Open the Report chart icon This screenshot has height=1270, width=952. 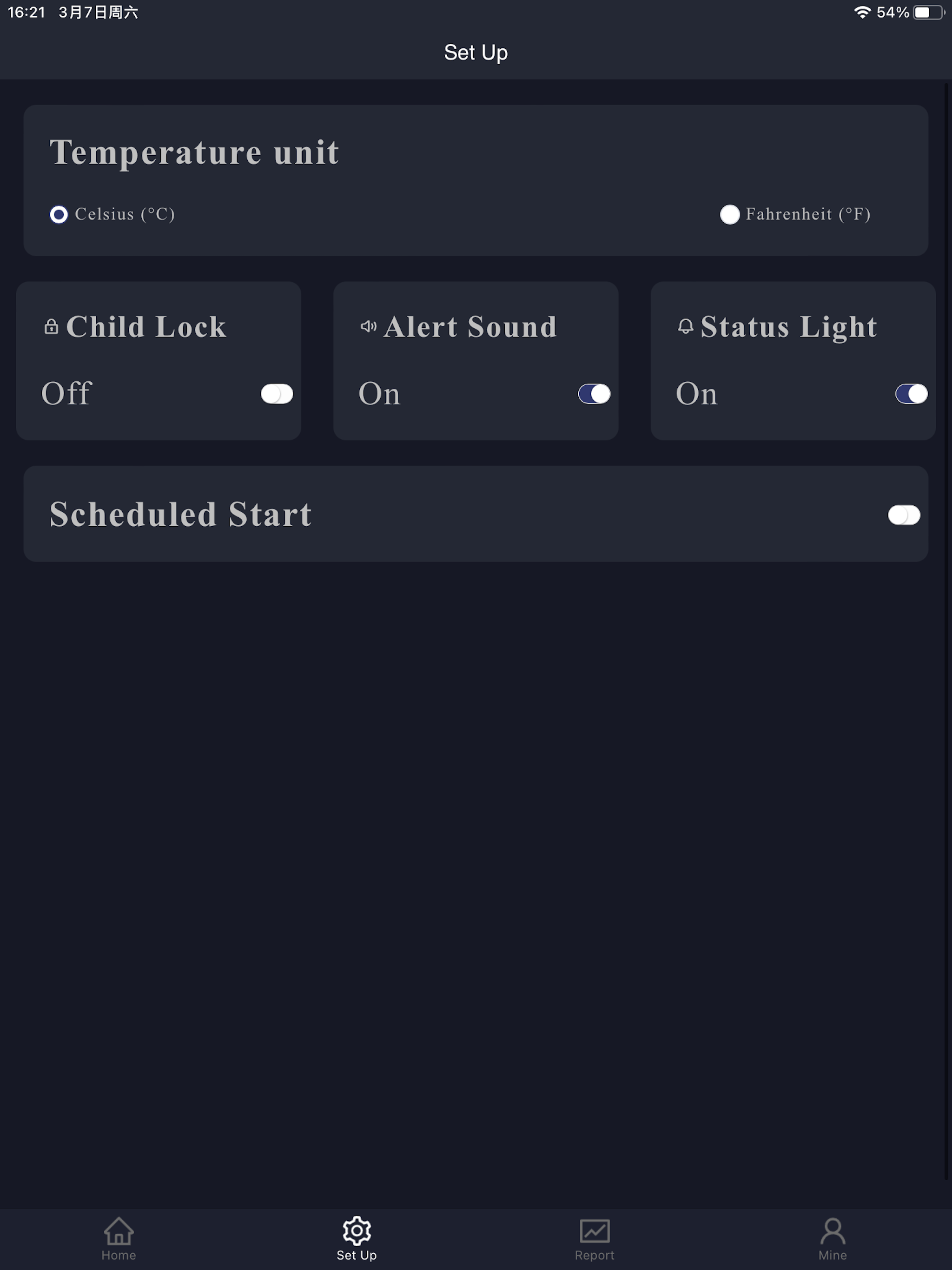click(594, 1230)
